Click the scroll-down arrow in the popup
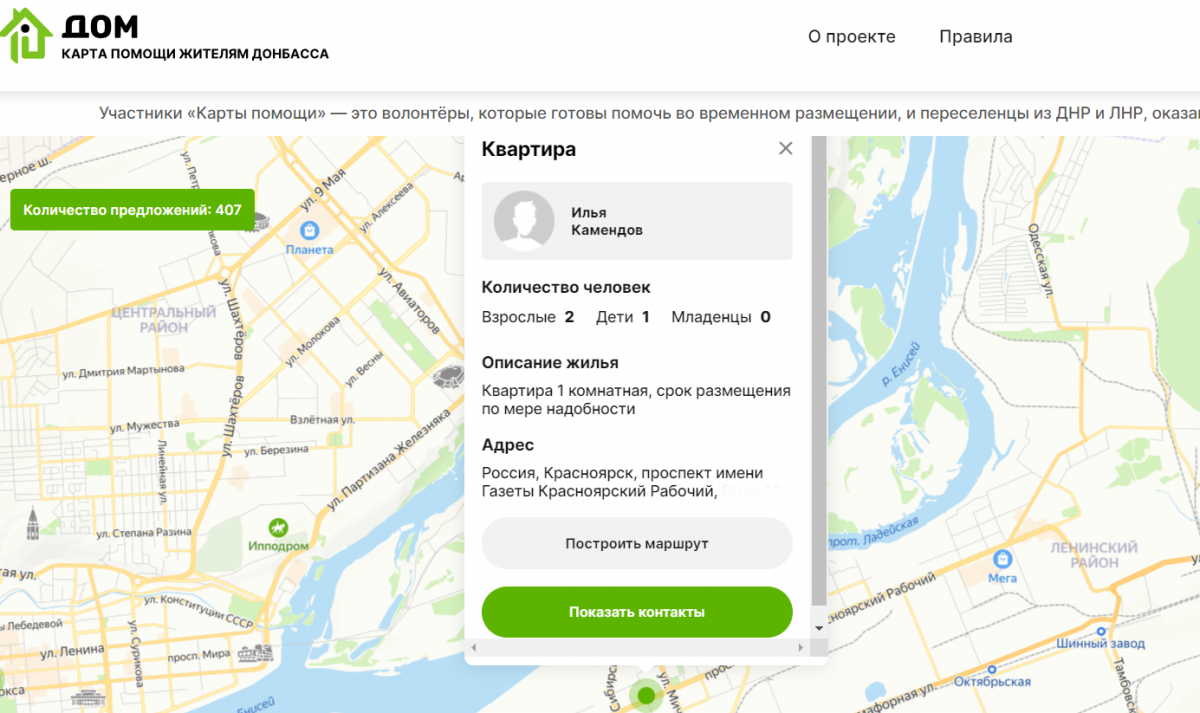Image resolution: width=1200 pixels, height=713 pixels. point(819,628)
